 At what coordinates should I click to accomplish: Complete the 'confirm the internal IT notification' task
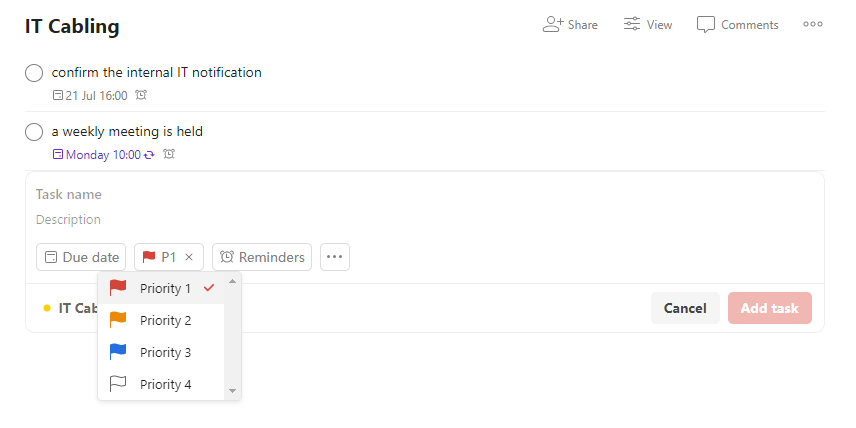pyautogui.click(x=34, y=73)
